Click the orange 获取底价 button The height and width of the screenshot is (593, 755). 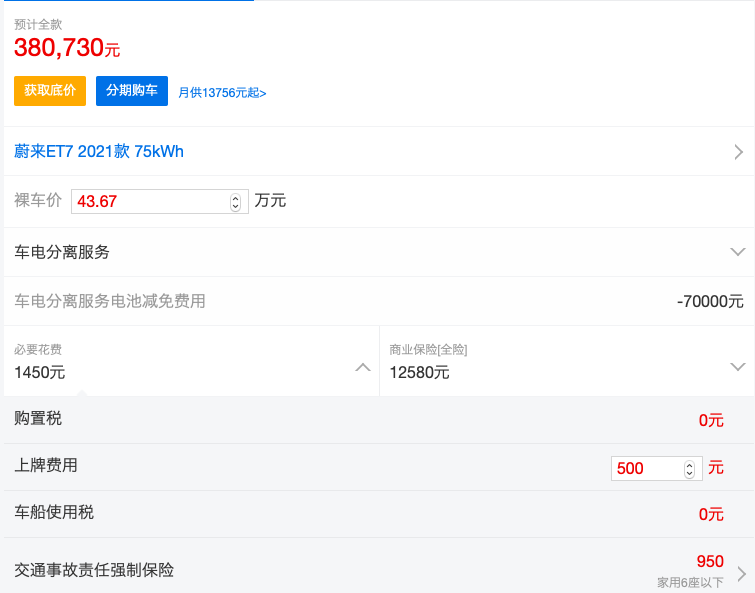[50, 90]
